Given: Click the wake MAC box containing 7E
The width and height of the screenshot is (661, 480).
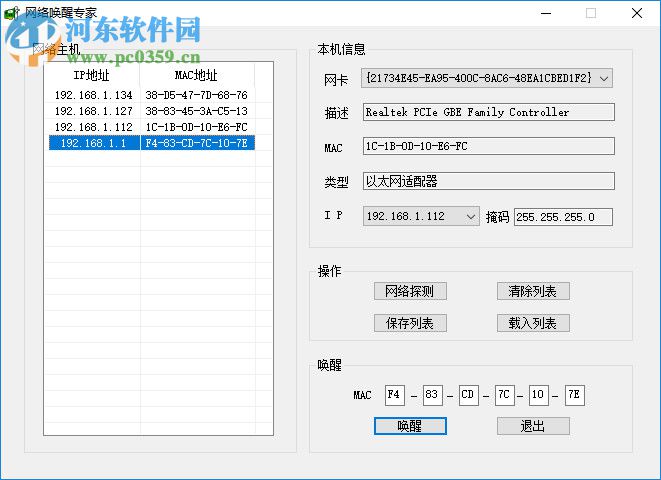Looking at the screenshot, I should (x=575, y=395).
